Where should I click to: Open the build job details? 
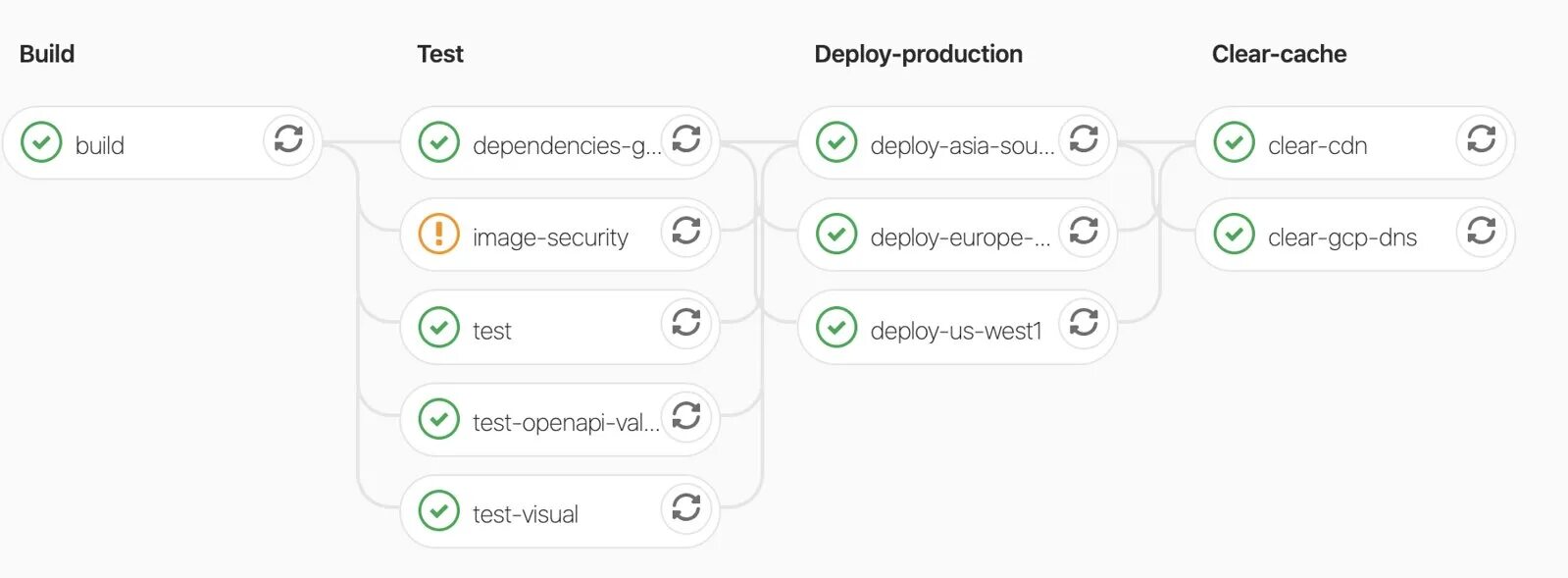pos(100,145)
